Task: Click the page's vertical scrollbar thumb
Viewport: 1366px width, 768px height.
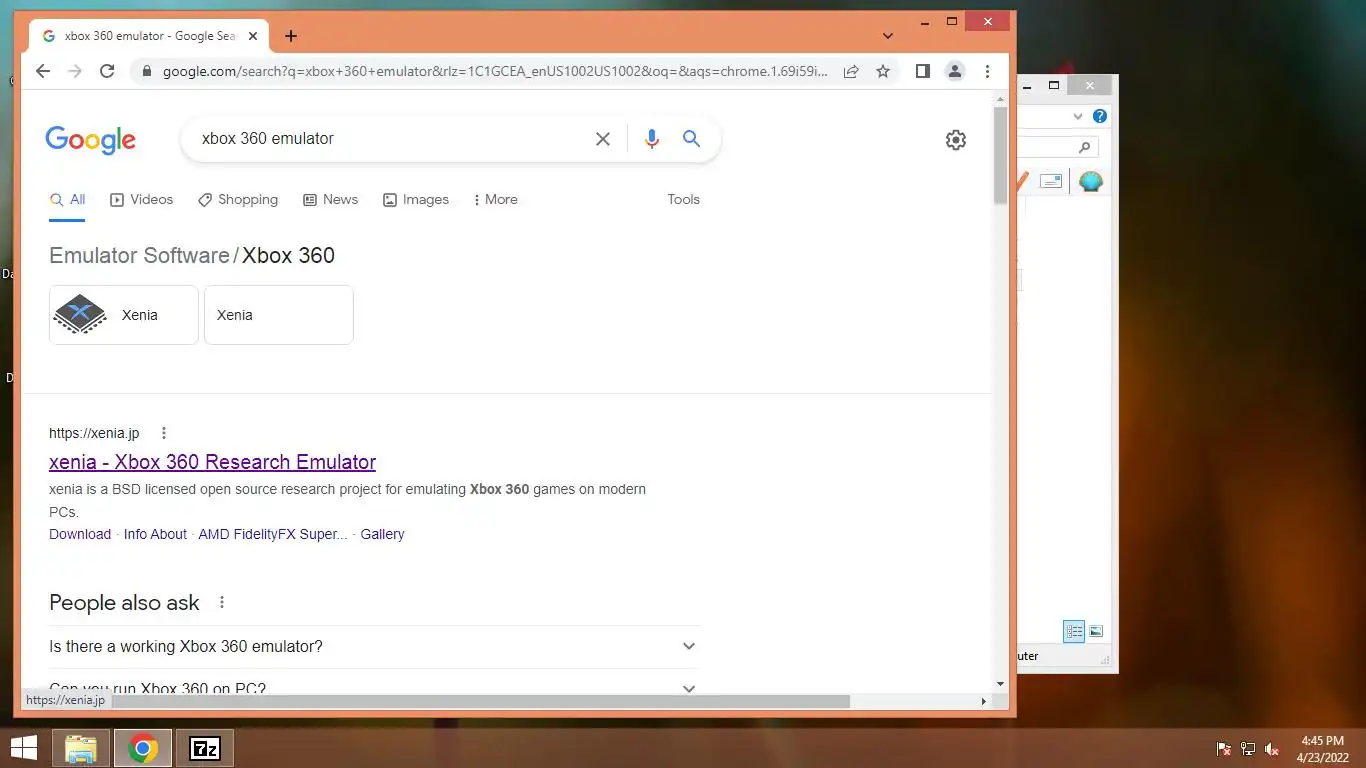Action: click(x=1000, y=156)
